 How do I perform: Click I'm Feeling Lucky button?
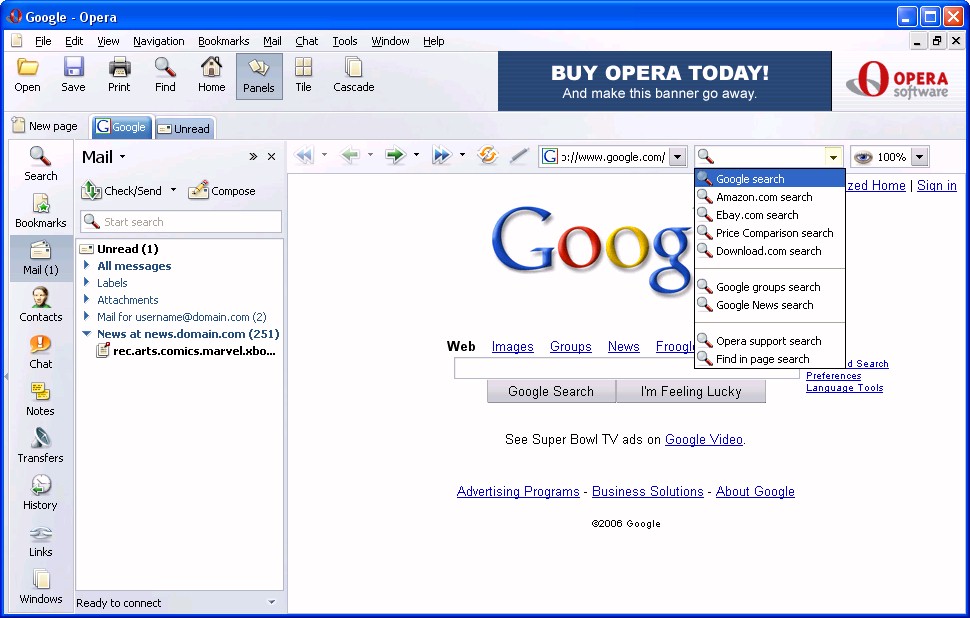click(691, 391)
